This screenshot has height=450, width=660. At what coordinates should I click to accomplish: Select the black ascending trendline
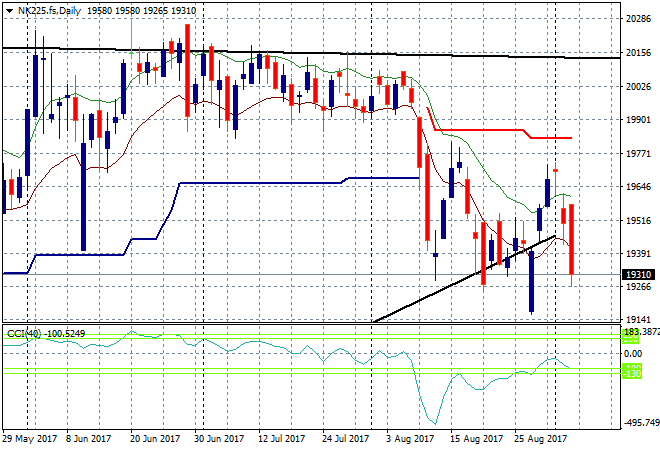click(x=463, y=280)
